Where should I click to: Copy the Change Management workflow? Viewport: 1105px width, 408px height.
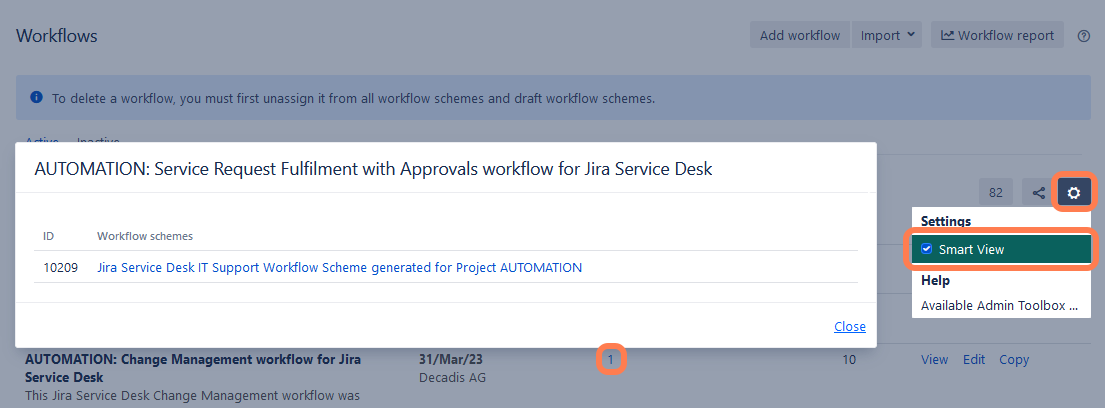[x=1014, y=360]
